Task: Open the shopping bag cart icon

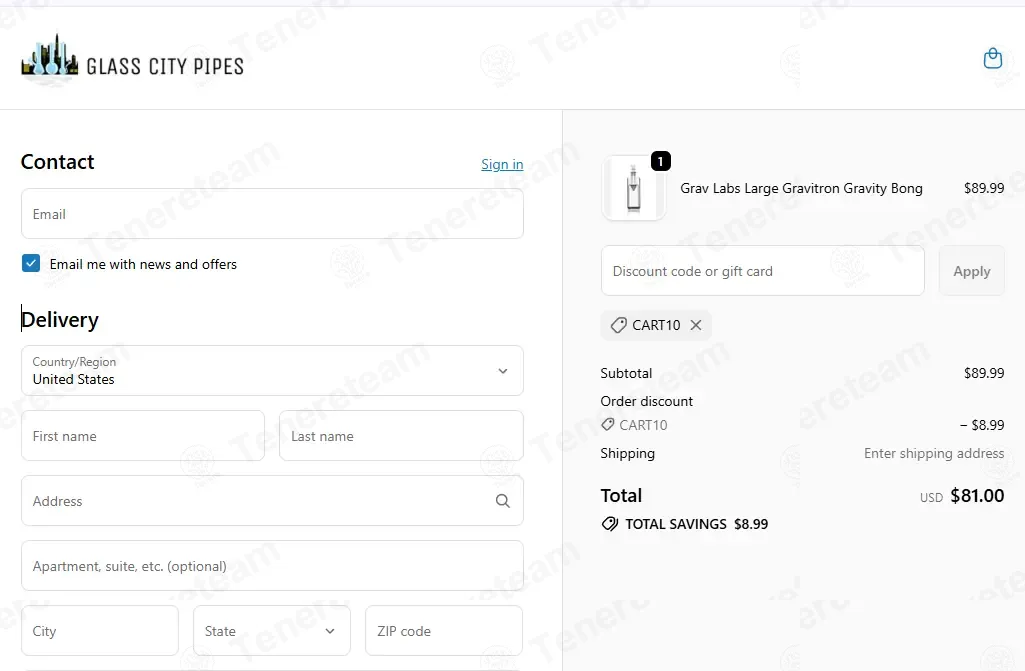Action: pos(992,58)
